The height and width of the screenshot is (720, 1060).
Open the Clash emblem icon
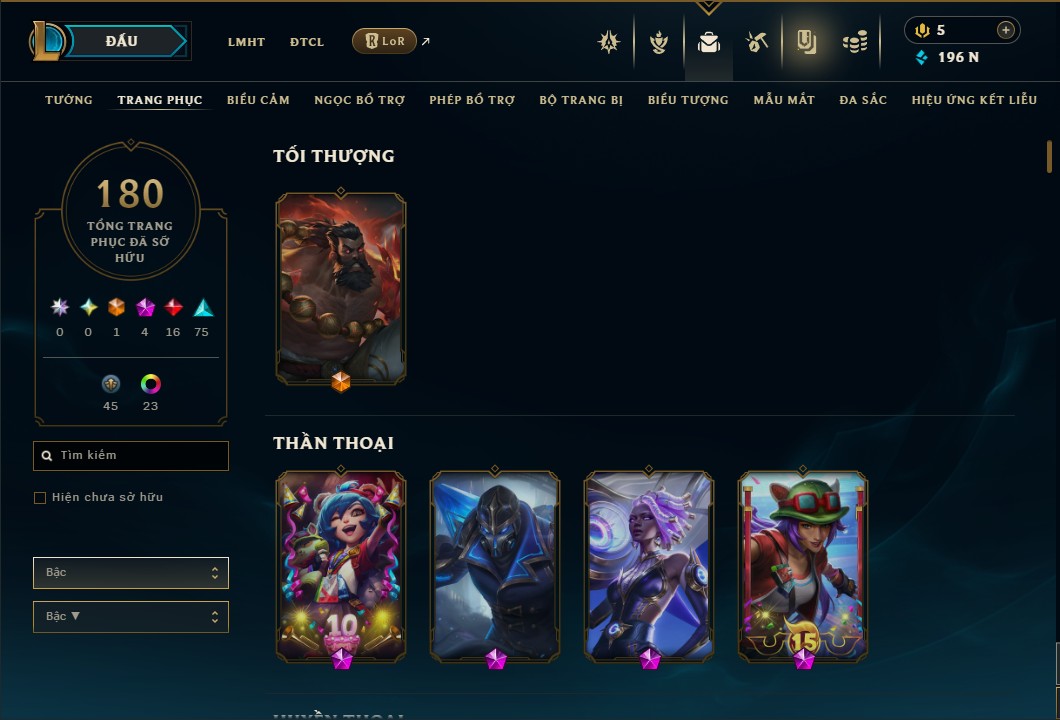(x=609, y=43)
